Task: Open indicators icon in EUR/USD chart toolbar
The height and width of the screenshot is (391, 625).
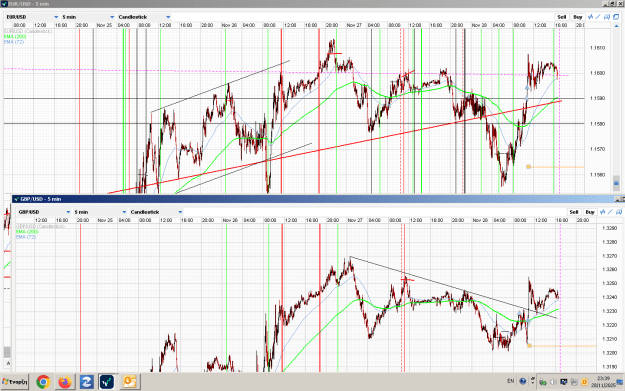Action: [590, 17]
